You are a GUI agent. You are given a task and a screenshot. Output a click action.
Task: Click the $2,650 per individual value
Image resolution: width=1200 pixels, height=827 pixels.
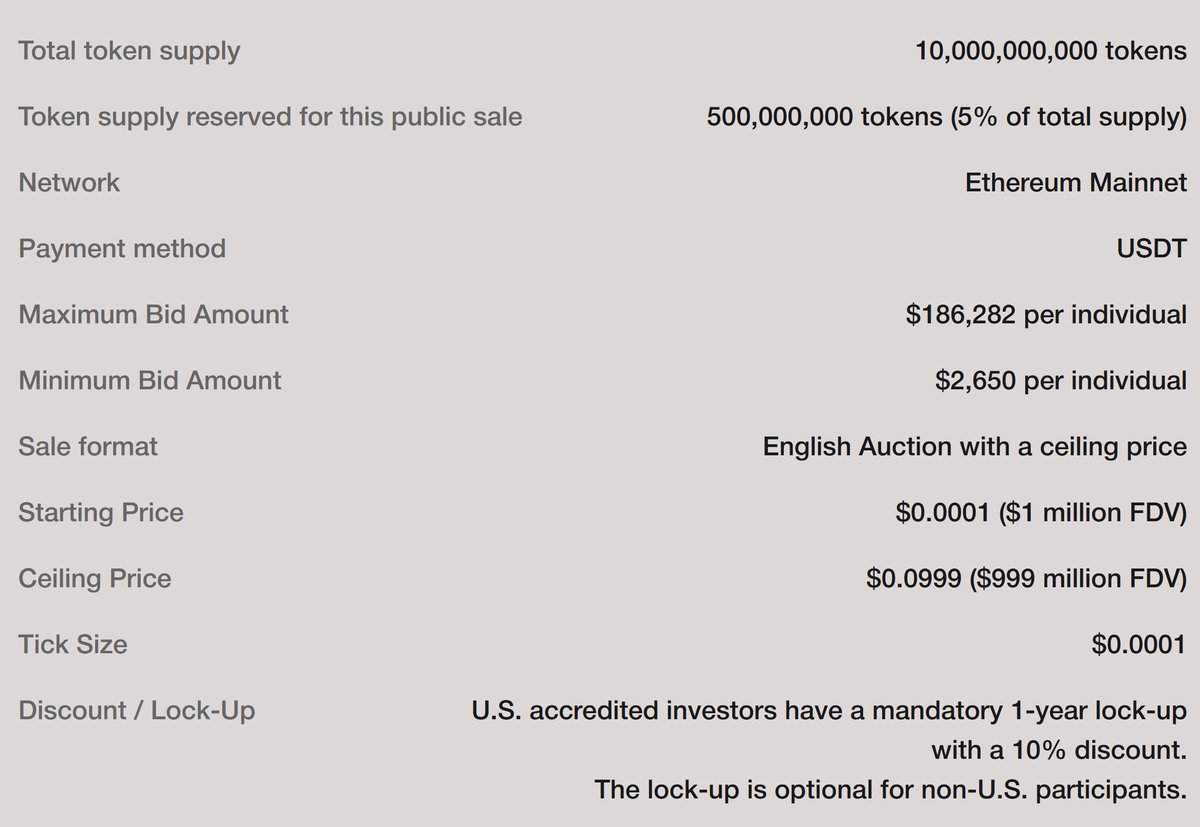point(1061,381)
